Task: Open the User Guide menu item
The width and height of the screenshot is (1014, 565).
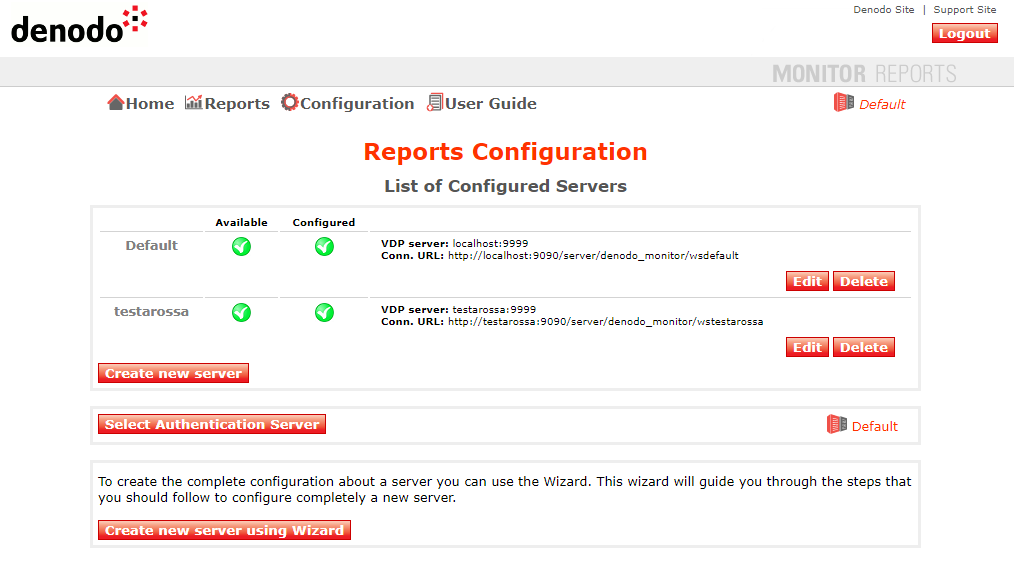Action: (482, 103)
